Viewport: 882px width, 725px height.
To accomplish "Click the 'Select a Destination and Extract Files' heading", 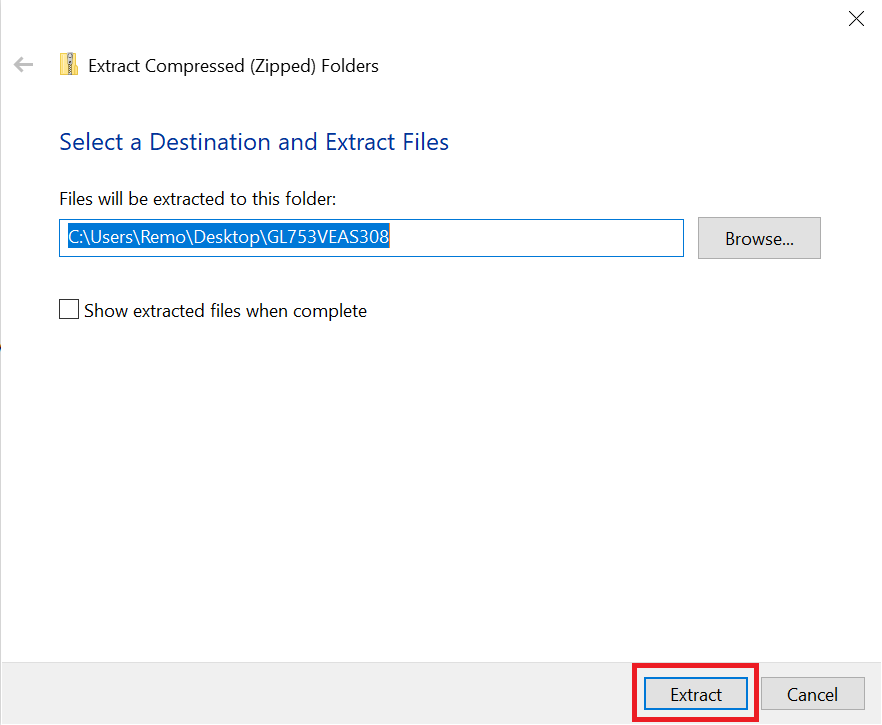I will (x=254, y=142).
